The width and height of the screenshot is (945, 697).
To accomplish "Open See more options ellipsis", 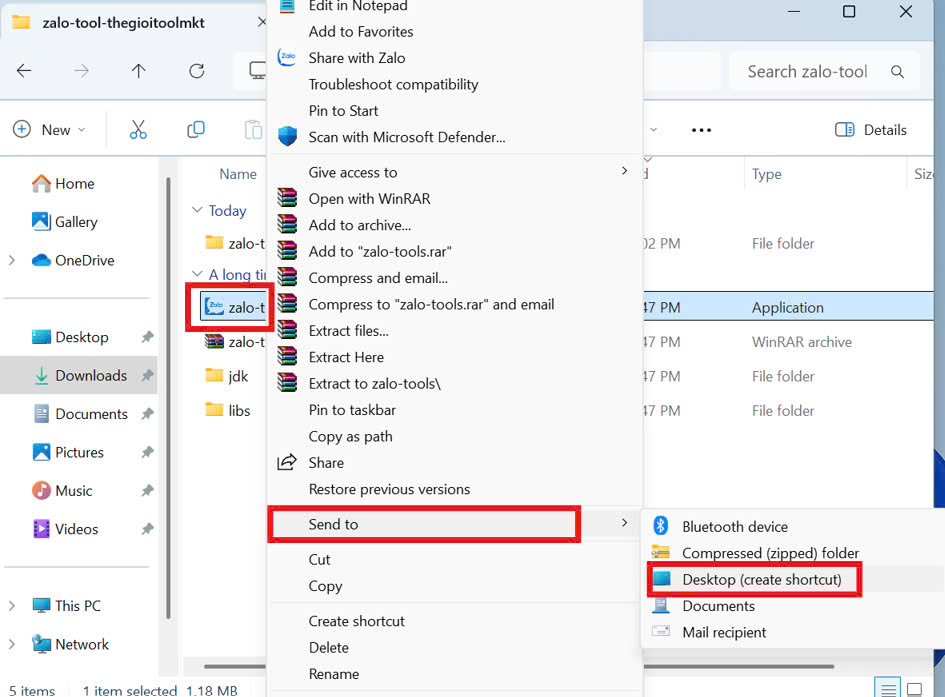I will point(701,130).
